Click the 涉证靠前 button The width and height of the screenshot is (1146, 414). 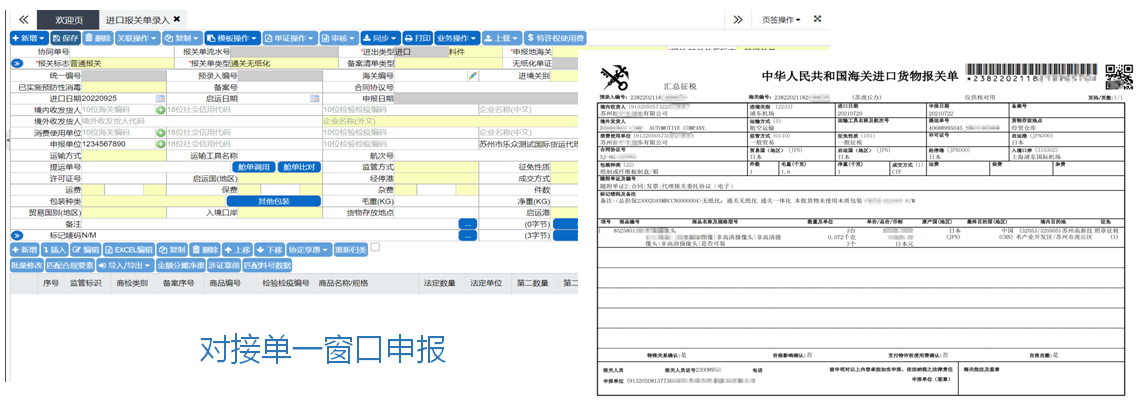224,265
